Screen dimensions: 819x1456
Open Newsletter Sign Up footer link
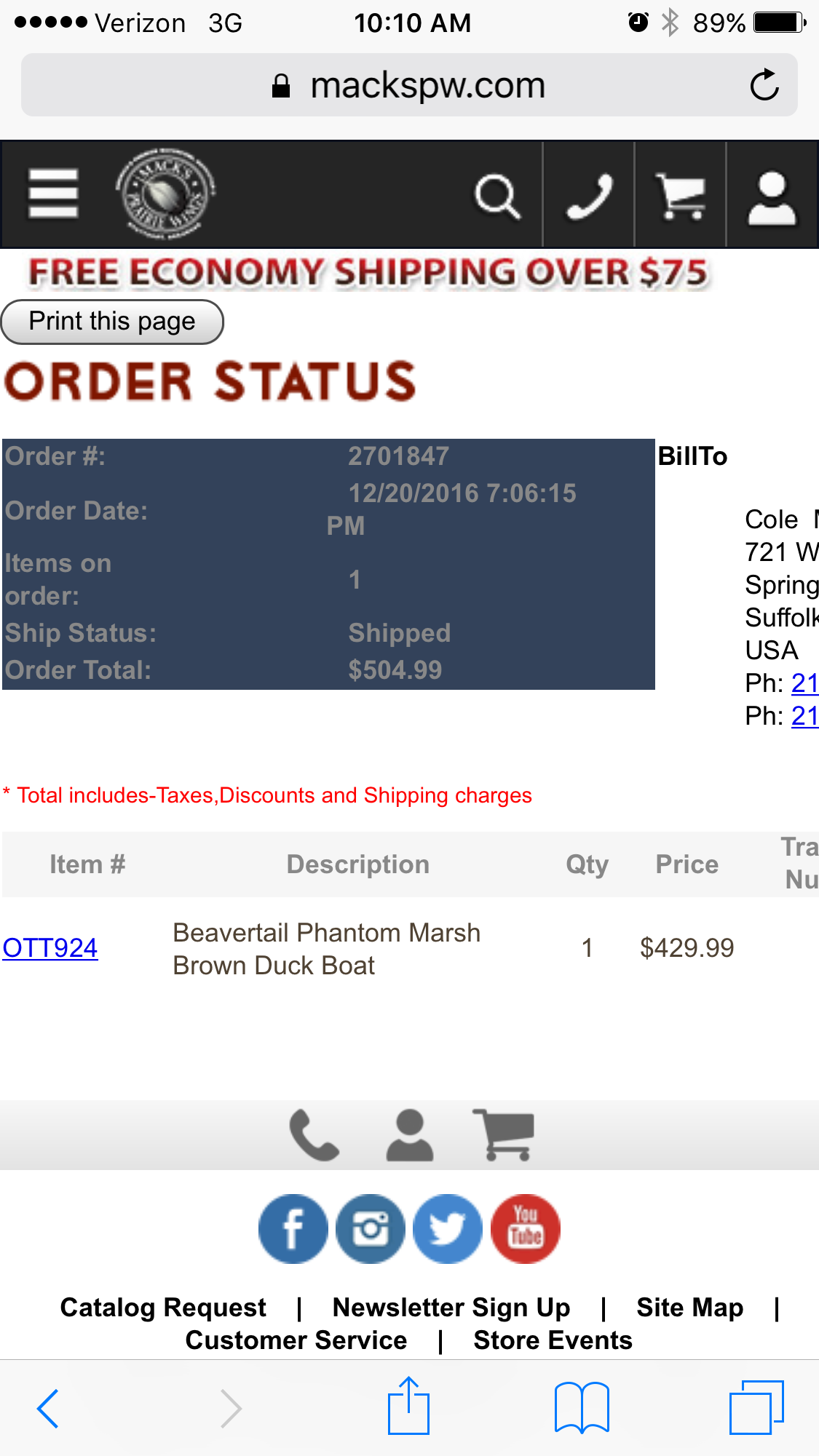click(x=451, y=1308)
